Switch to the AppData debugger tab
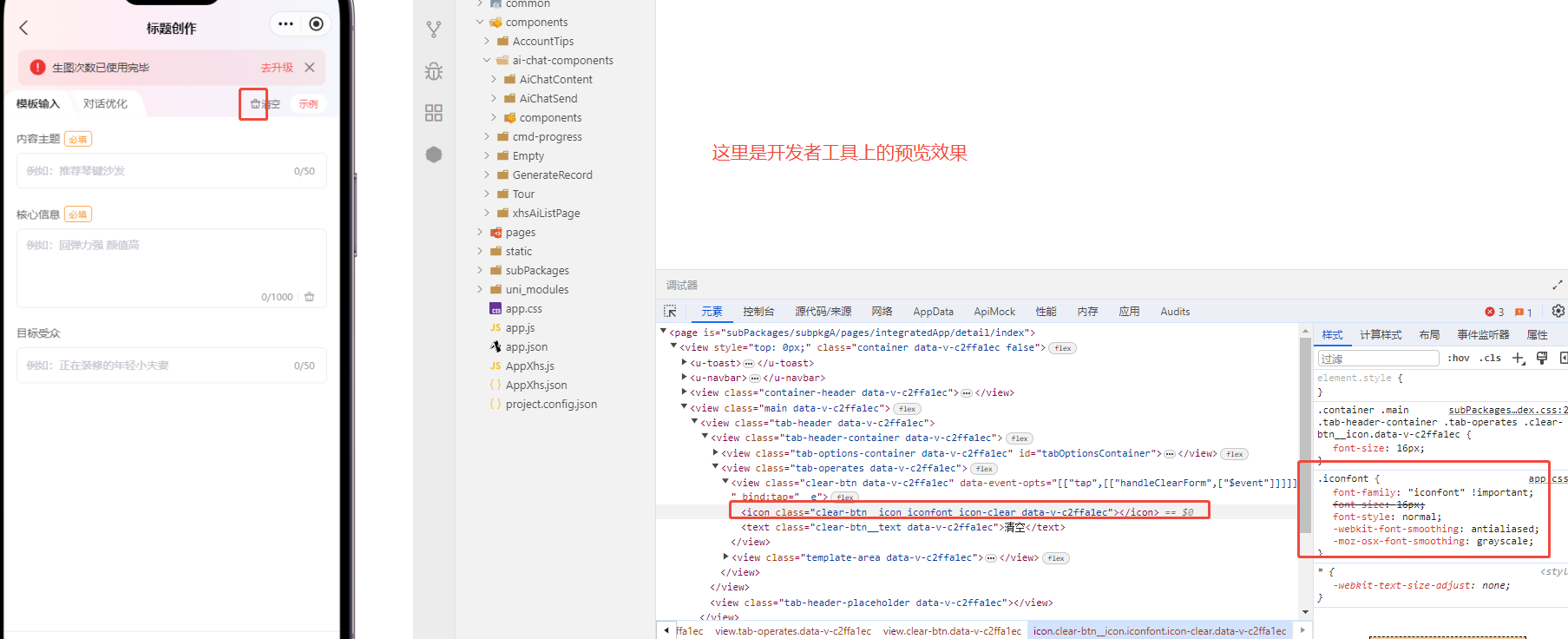Image resolution: width=1568 pixels, height=639 pixels. pos(933,312)
